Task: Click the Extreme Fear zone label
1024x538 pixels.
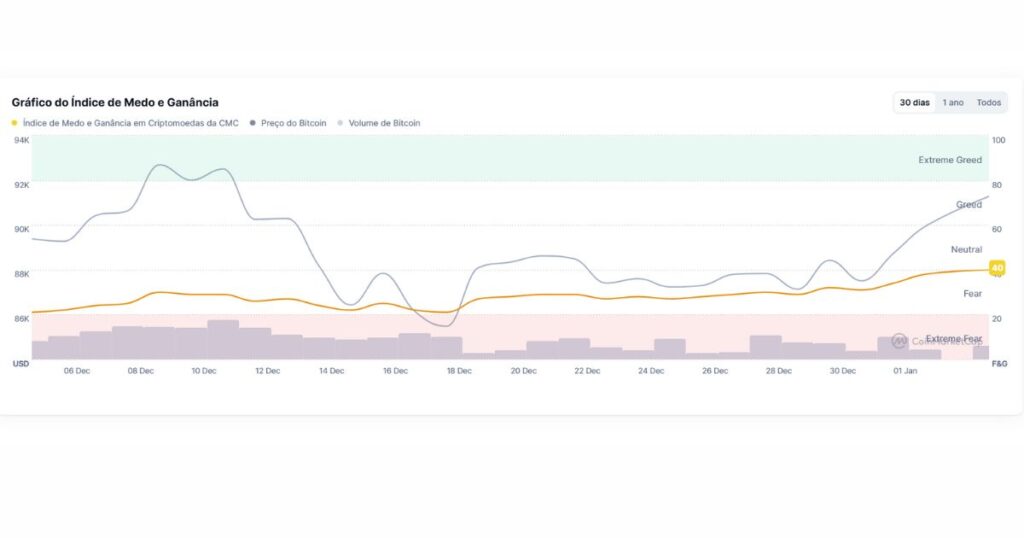Action: pyautogui.click(x=953, y=339)
